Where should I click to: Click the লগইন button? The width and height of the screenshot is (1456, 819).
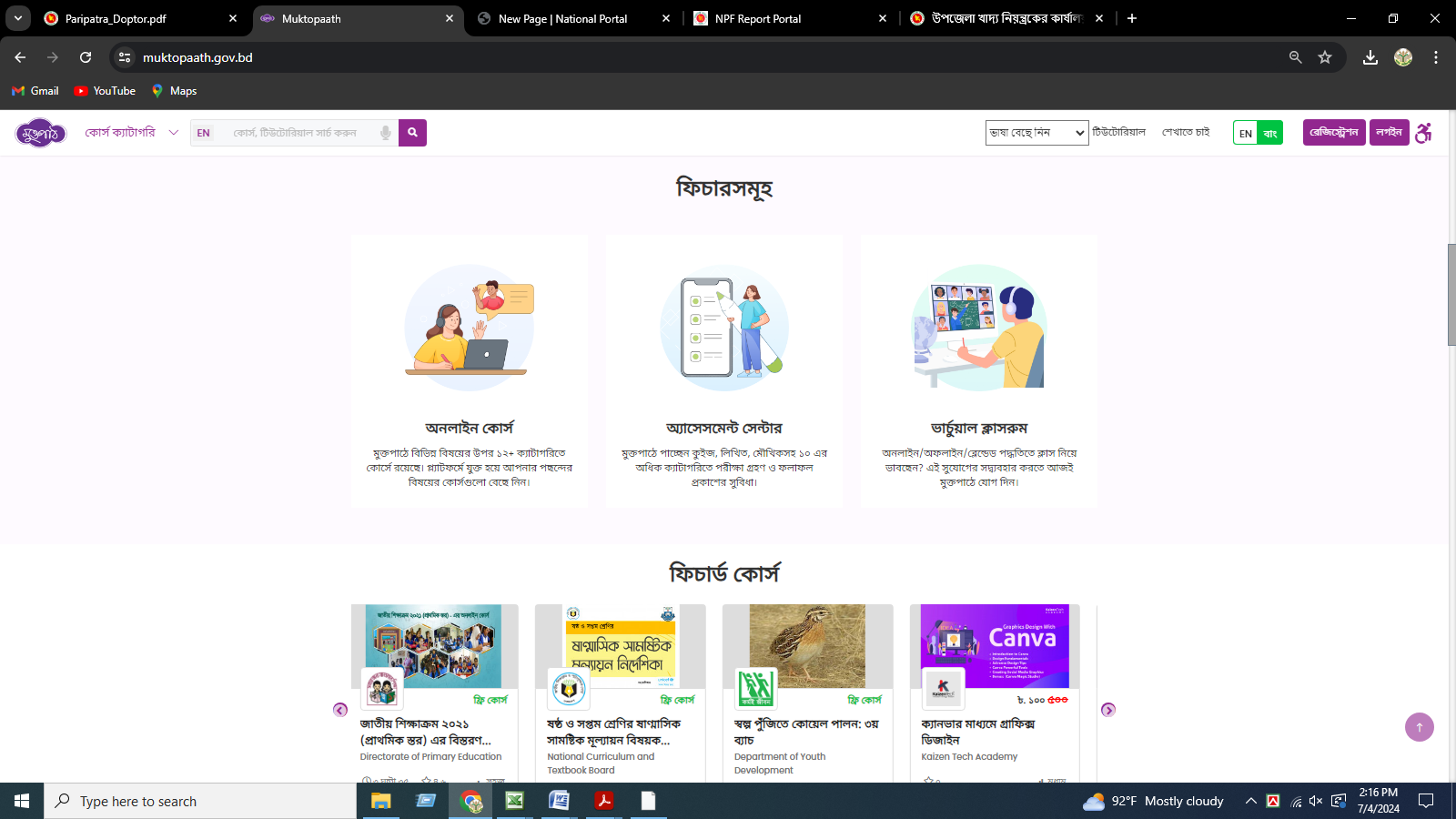point(1389,133)
